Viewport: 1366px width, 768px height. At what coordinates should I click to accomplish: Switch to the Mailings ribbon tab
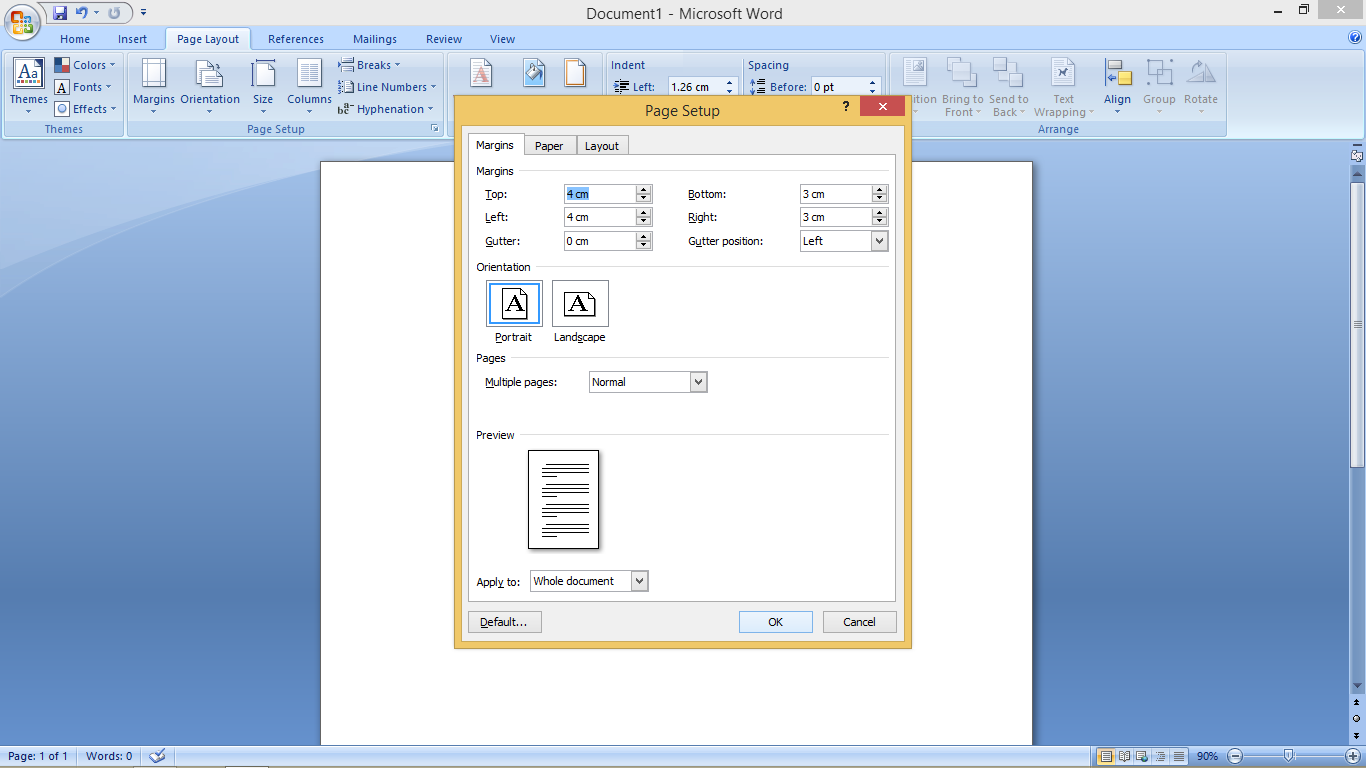point(375,39)
